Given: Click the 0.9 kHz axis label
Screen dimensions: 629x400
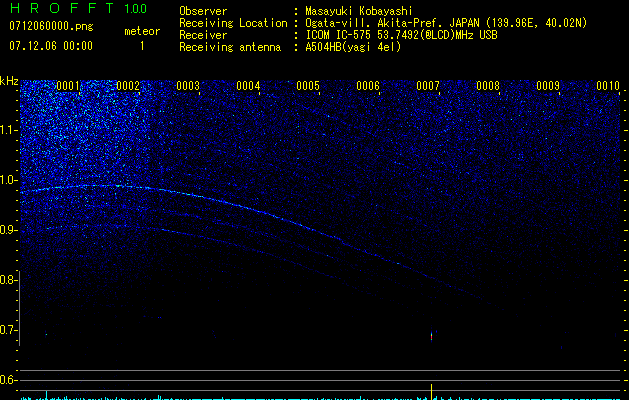Looking at the screenshot, I should (x=9, y=230).
